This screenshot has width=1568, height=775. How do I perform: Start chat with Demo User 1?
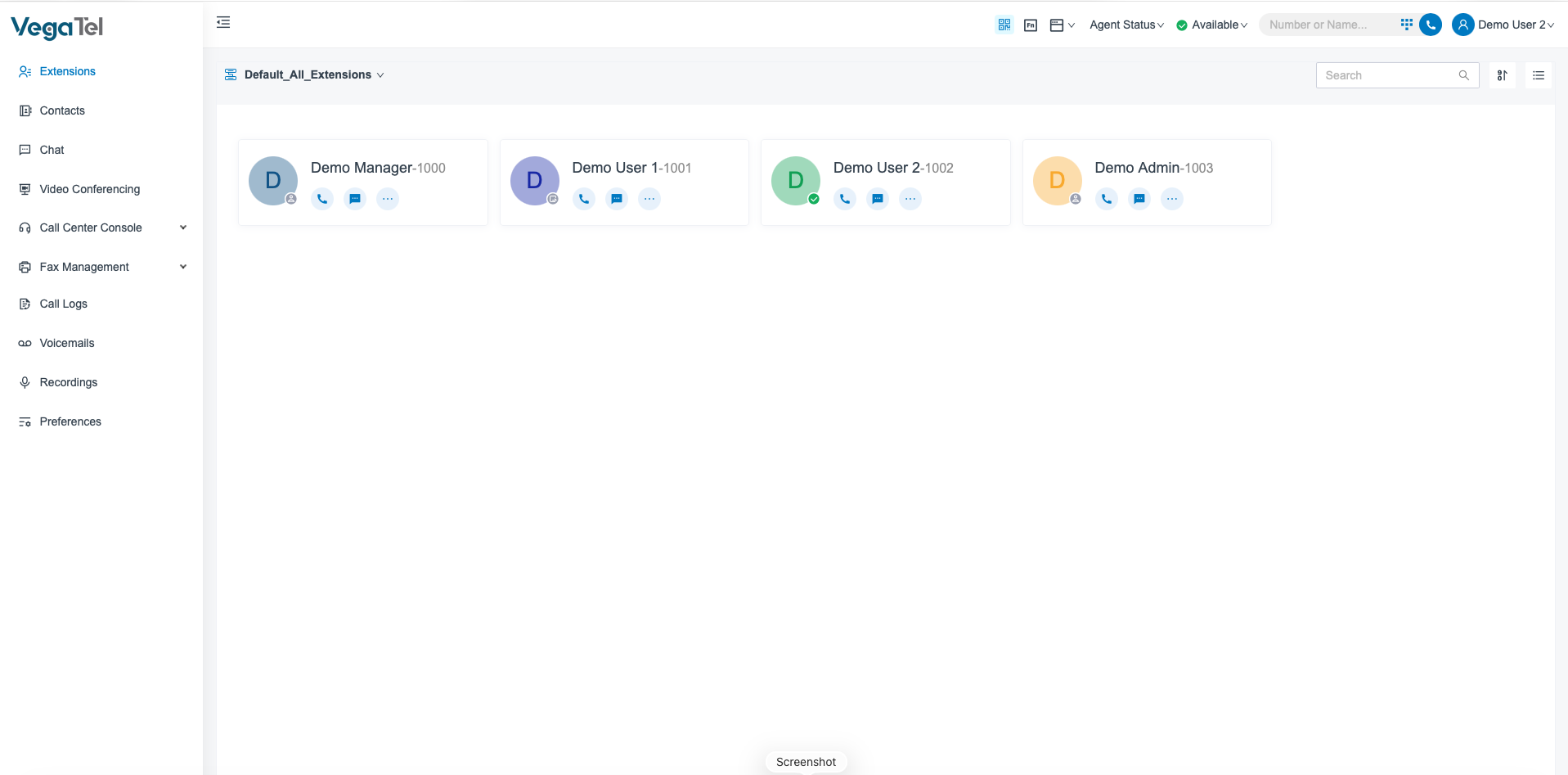coord(617,199)
